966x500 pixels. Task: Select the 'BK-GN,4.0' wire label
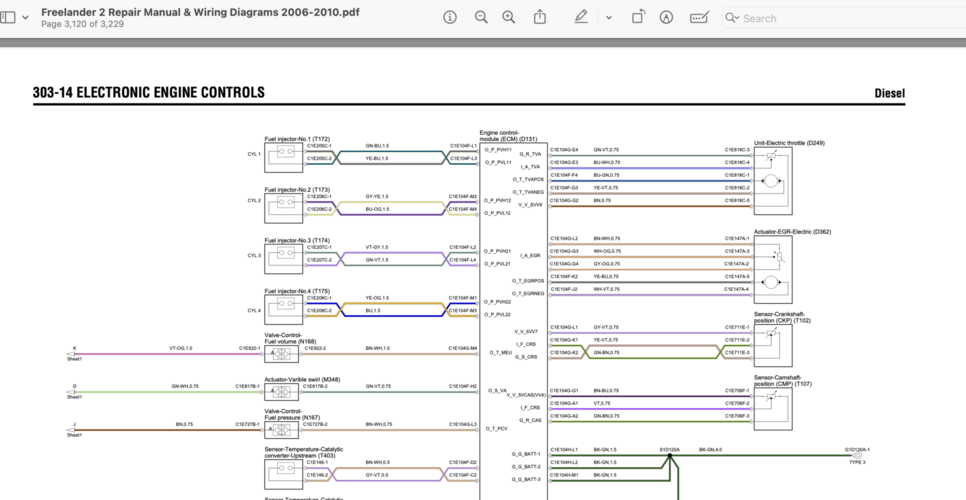[710, 450]
